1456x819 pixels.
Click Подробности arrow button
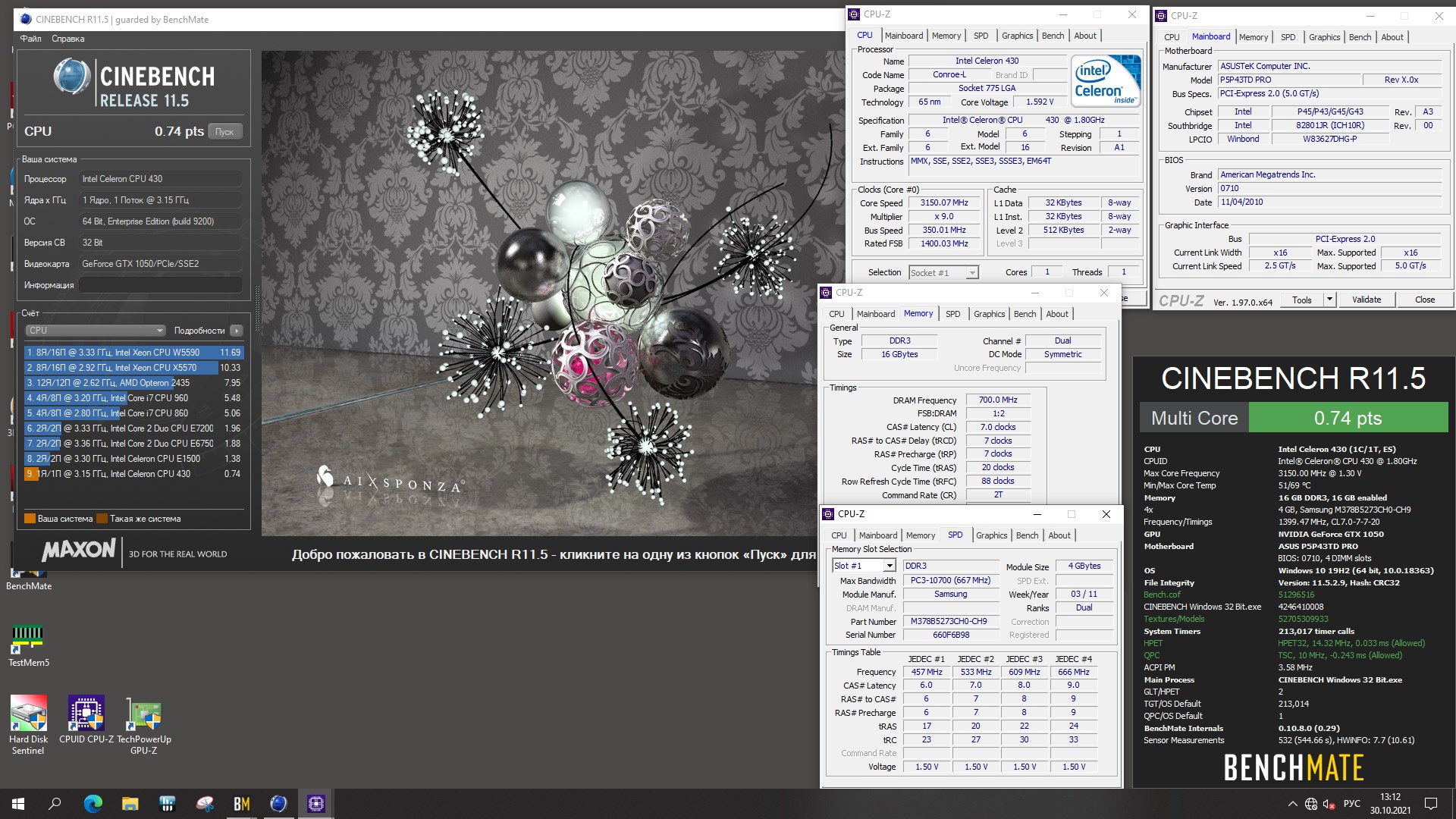pos(237,331)
